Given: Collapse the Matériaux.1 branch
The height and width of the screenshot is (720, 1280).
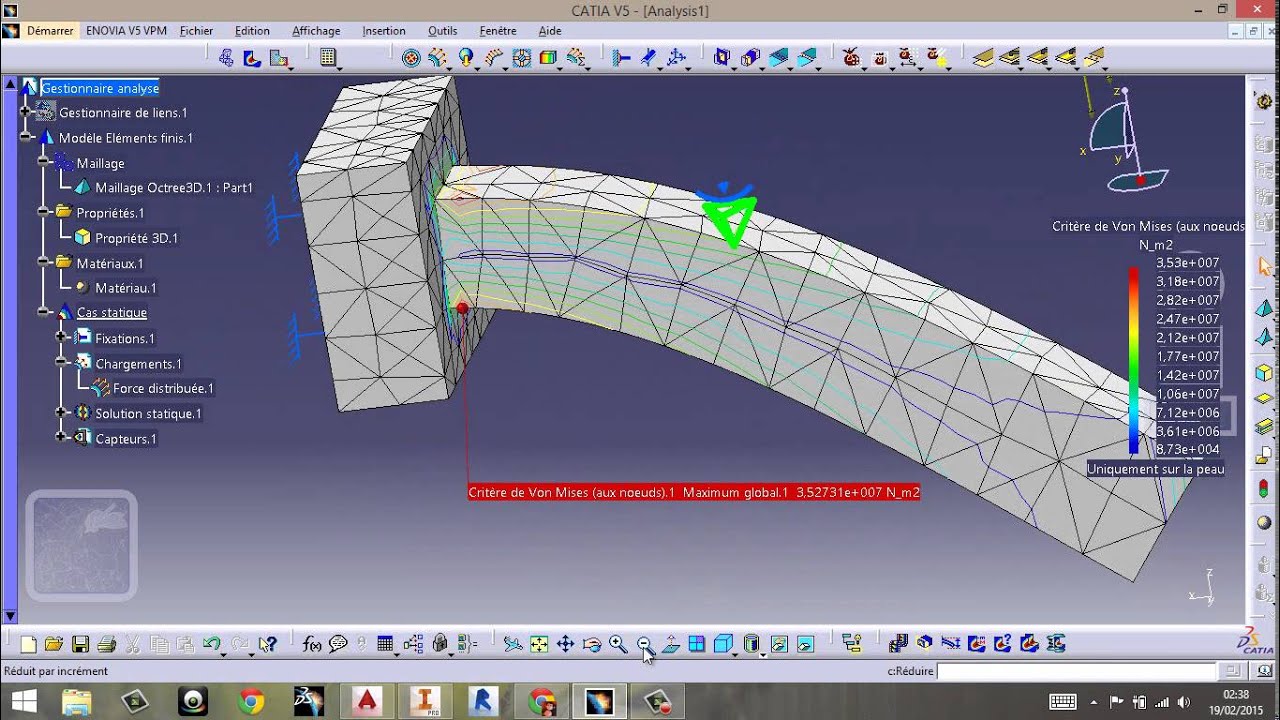Looking at the screenshot, I should pyautogui.click(x=45, y=262).
